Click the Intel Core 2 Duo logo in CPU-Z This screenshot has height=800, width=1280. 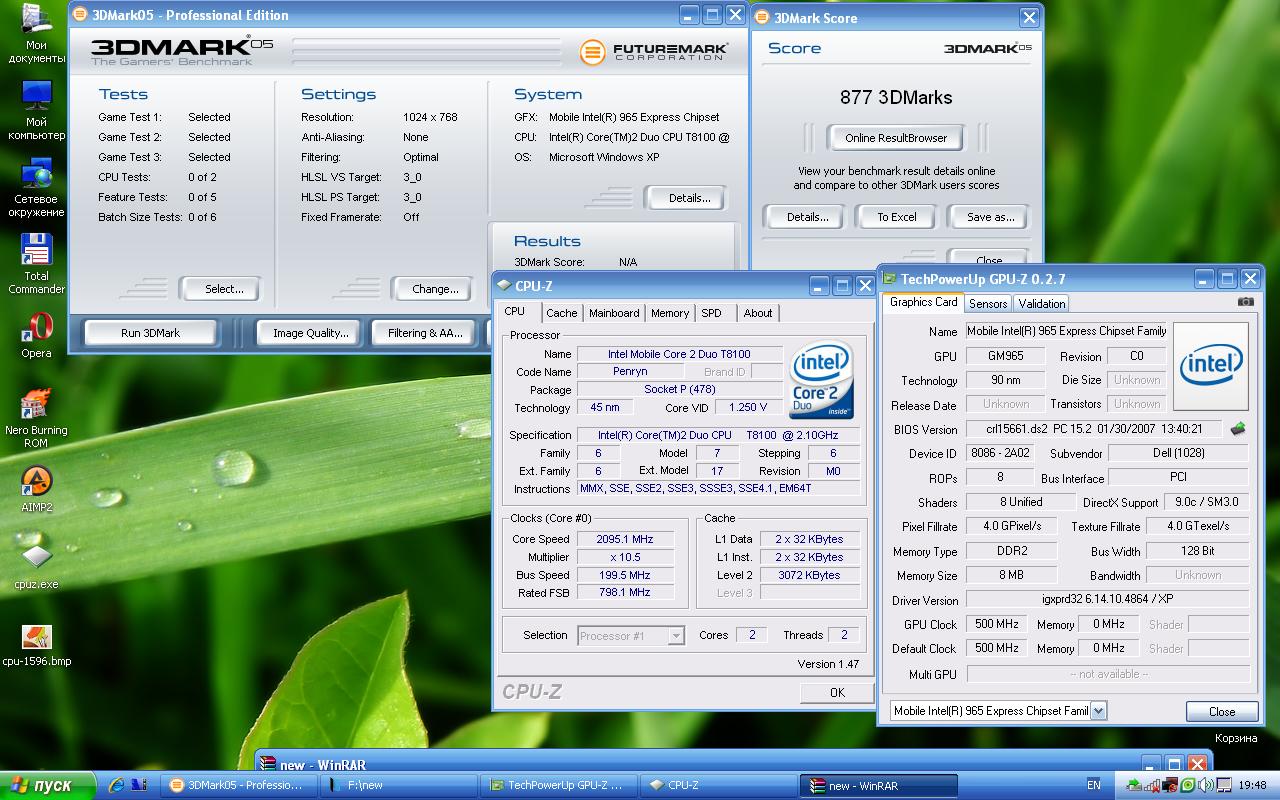(821, 380)
